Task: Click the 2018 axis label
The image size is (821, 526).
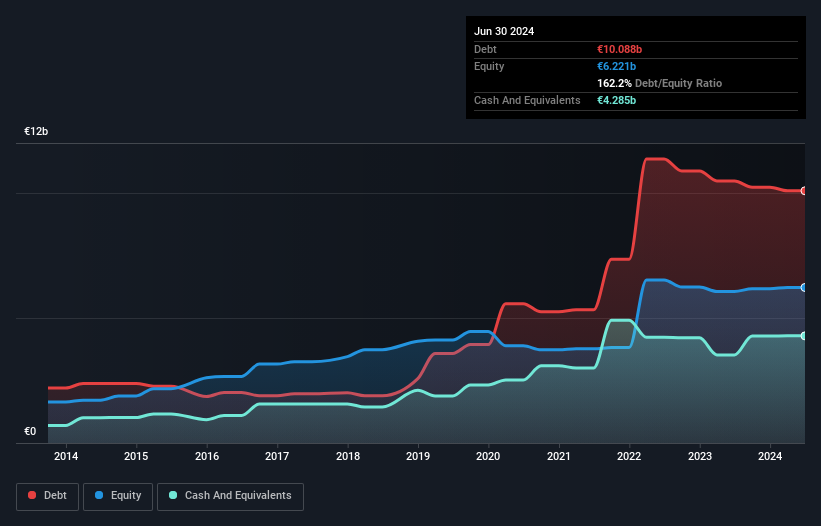Action: click(x=348, y=456)
